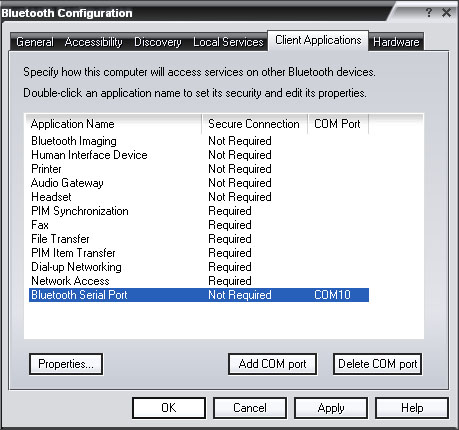Image resolution: width=459 pixels, height=430 pixels.
Task: Confirm changes with the OK button
Action: point(169,408)
